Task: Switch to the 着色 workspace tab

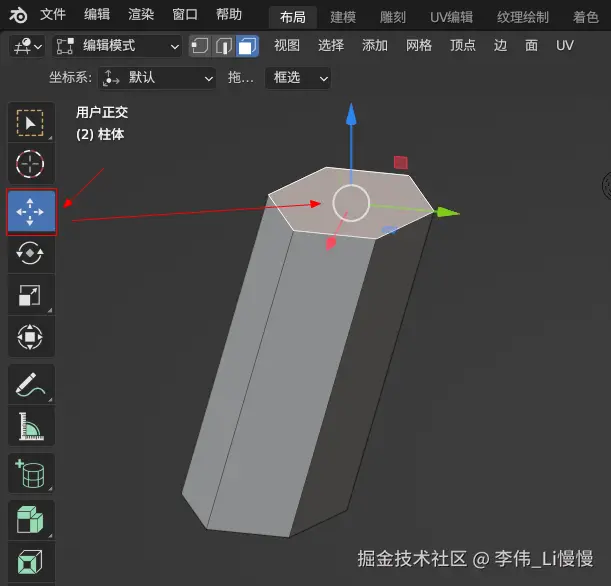Action: click(585, 17)
